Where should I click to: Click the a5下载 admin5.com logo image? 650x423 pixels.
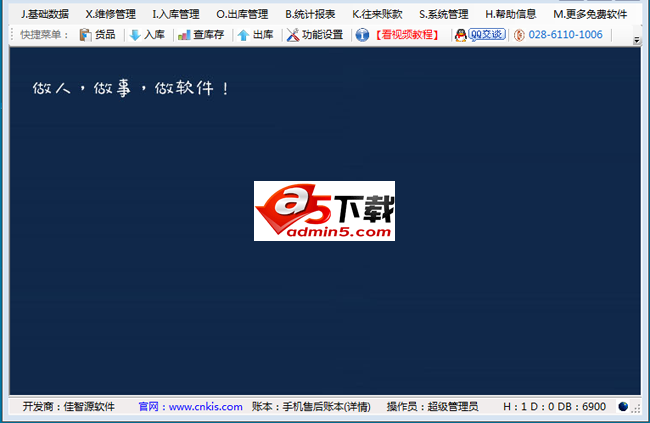[324, 211]
